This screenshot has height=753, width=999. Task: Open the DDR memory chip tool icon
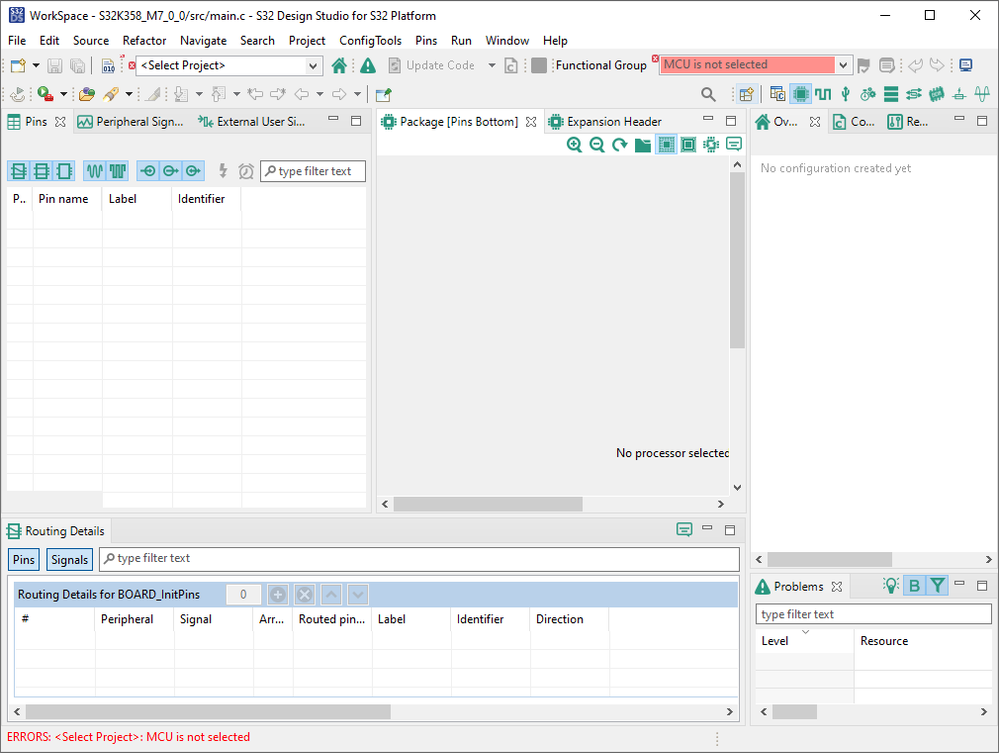pyautogui.click(x=937, y=94)
